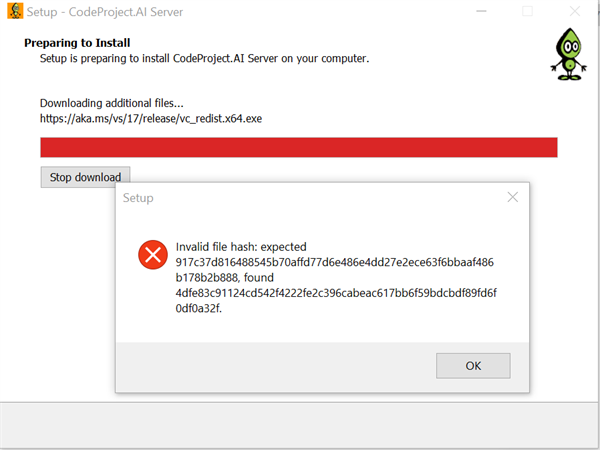Select the found hash starting with 4dfe83c9

coord(336,300)
